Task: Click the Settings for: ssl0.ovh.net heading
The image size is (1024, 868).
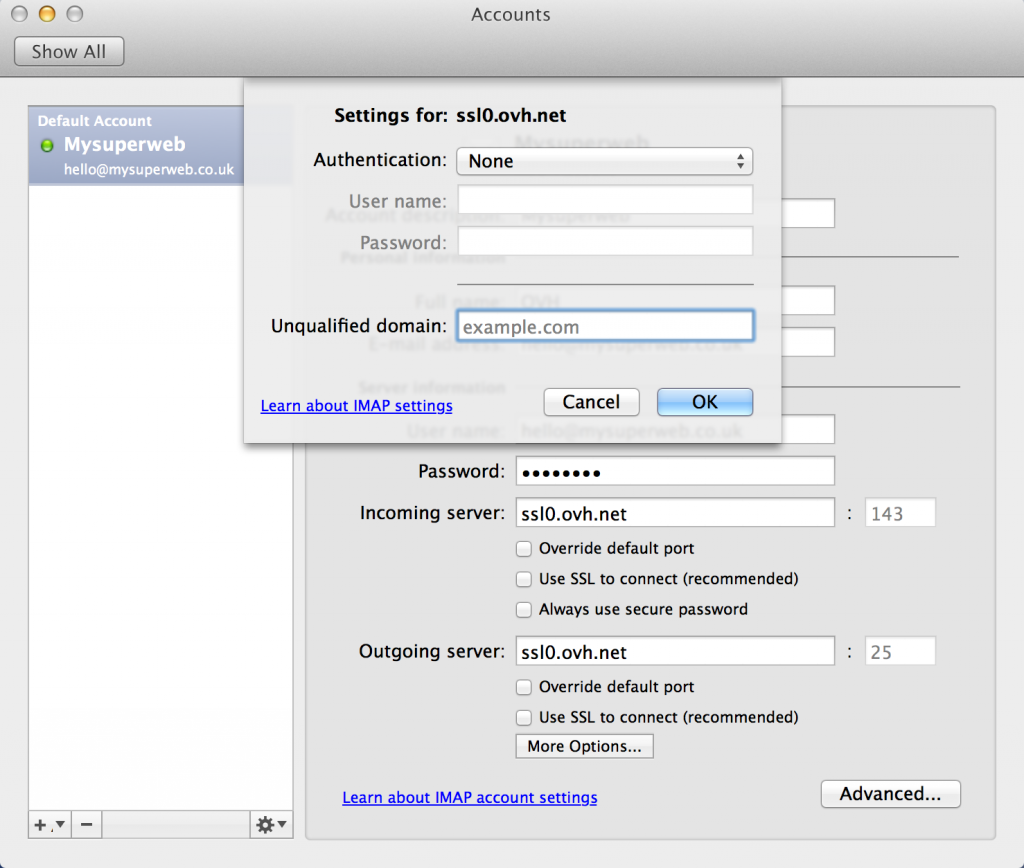Action: 450,116
